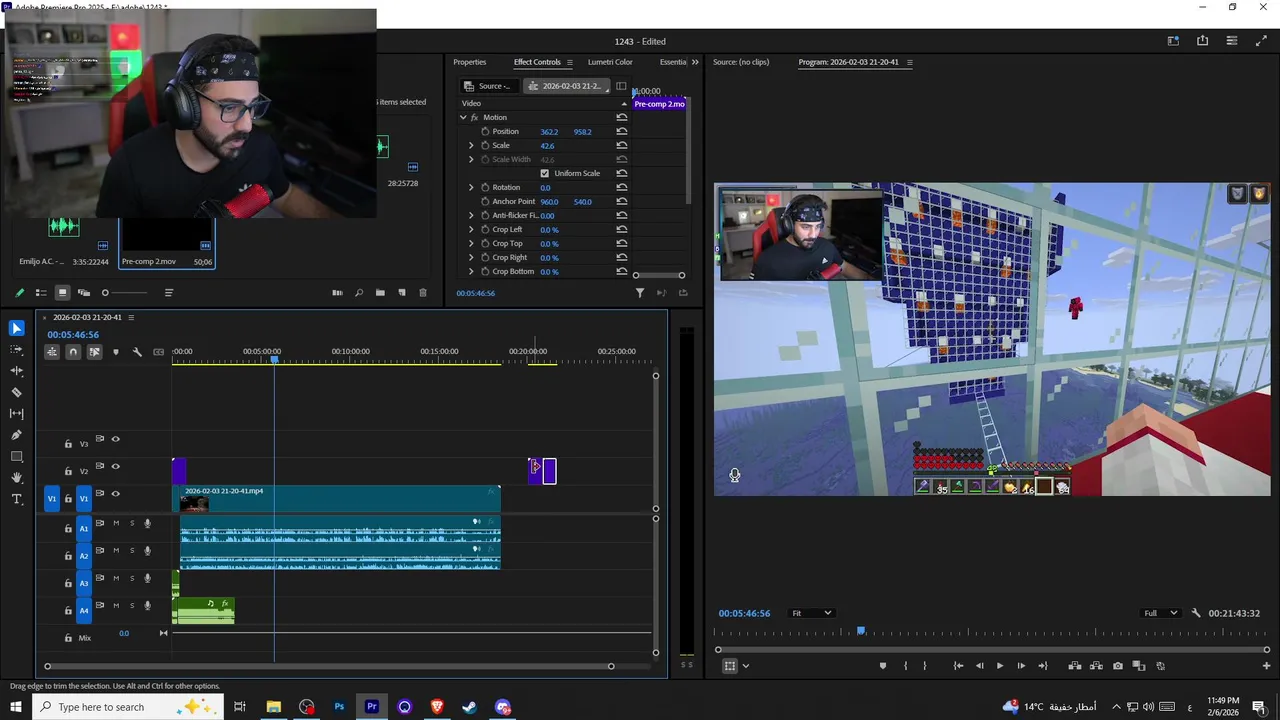Open Program monitor settings wrench
The width and height of the screenshot is (1280, 720).
[x=1196, y=613]
